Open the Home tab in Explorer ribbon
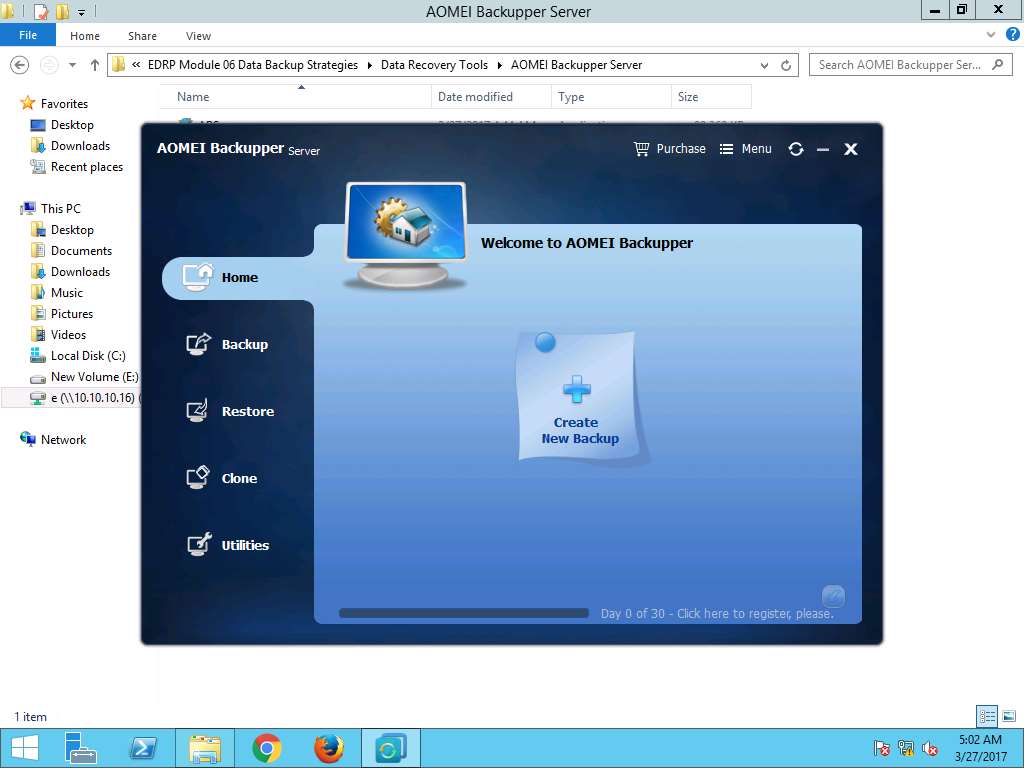 pyautogui.click(x=85, y=36)
